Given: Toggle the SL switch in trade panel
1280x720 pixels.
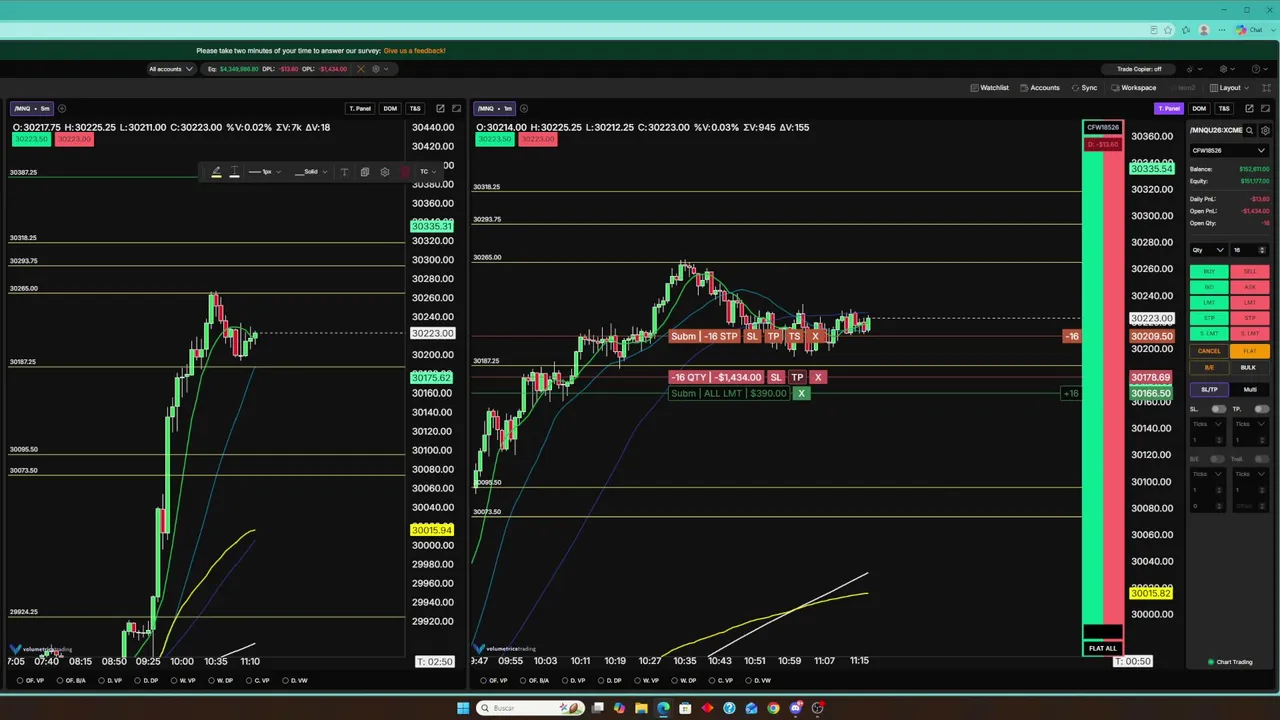Looking at the screenshot, I should click(1218, 409).
